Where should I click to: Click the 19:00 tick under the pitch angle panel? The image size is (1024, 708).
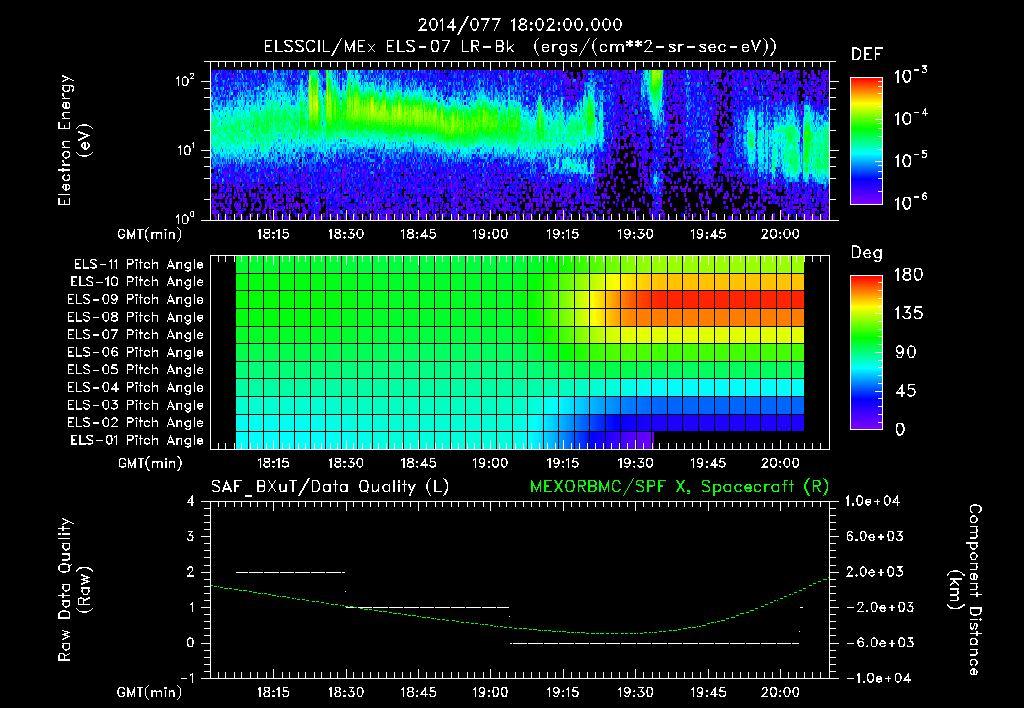pos(490,463)
